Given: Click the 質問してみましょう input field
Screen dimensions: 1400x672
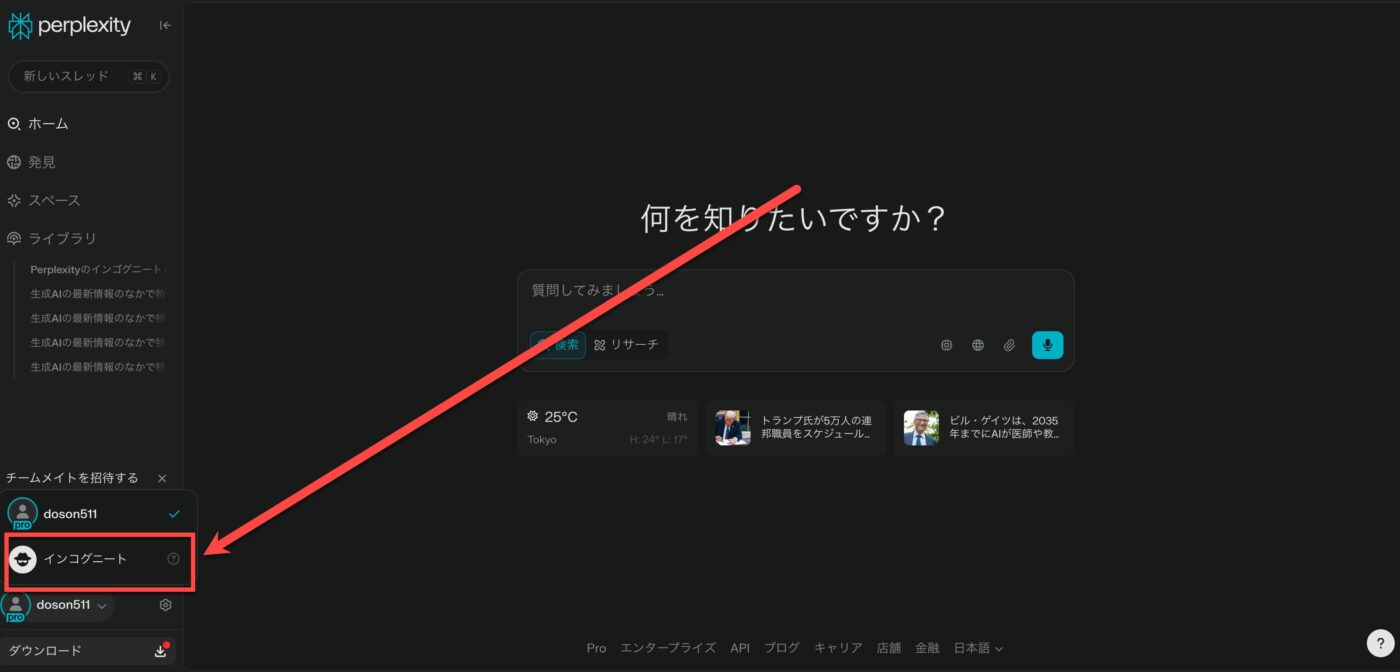Looking at the screenshot, I should point(795,292).
